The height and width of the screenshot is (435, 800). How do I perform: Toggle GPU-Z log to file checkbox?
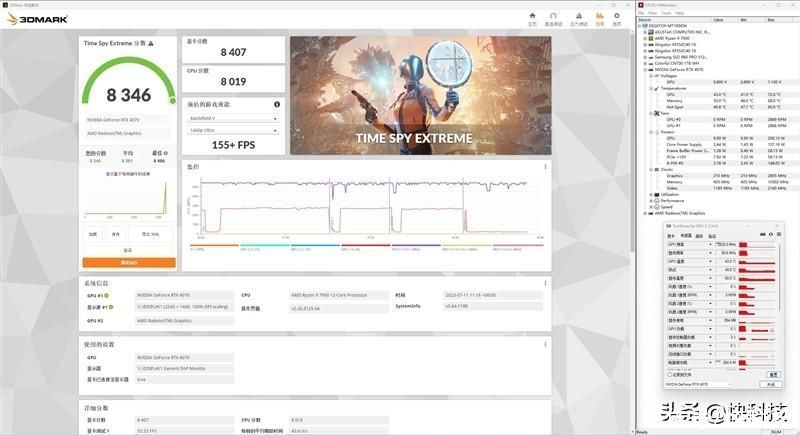click(670, 375)
